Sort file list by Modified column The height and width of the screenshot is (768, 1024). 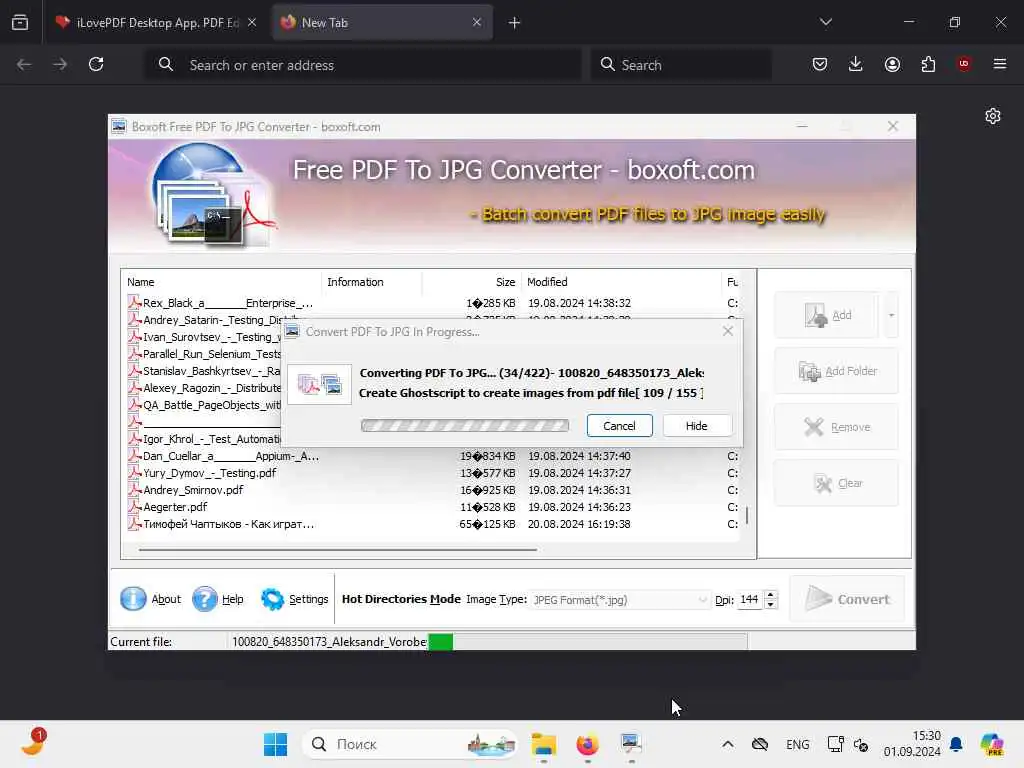click(620, 282)
